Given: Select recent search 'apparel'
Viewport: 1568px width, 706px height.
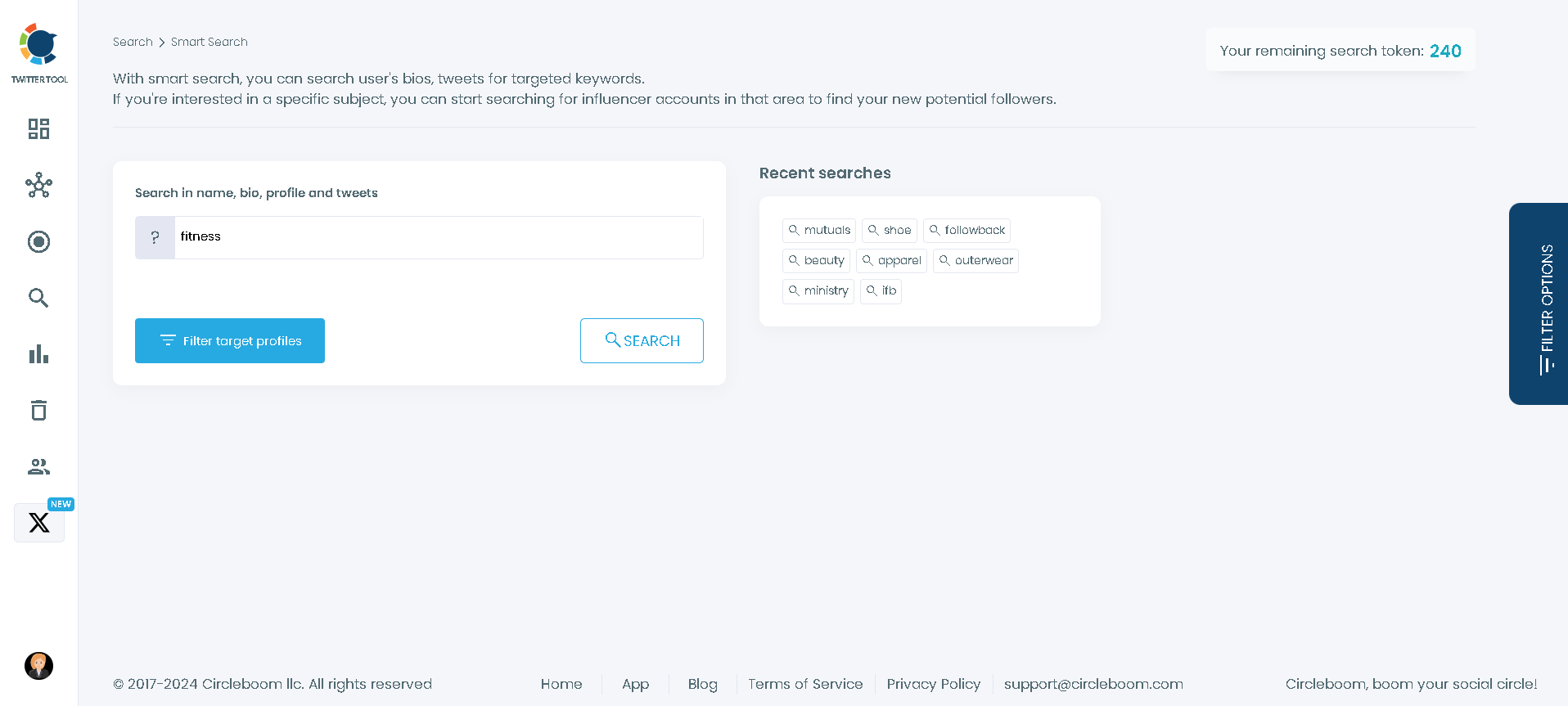Looking at the screenshot, I should (x=891, y=261).
